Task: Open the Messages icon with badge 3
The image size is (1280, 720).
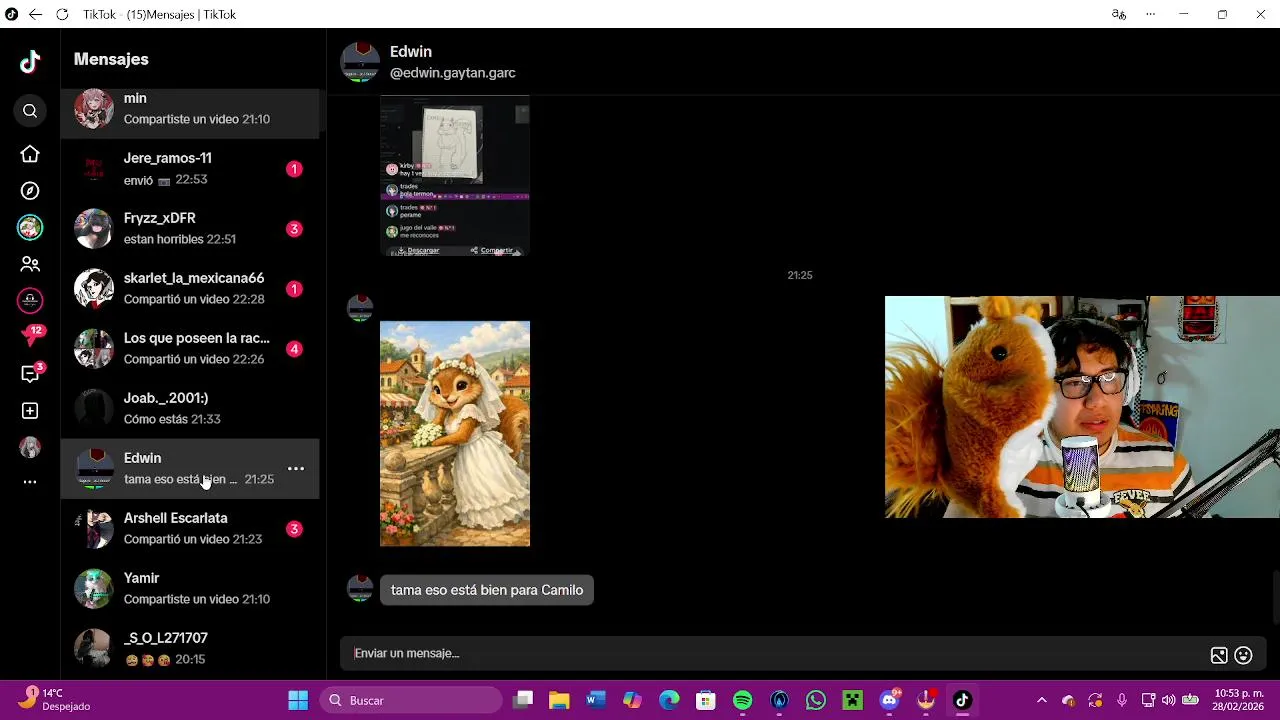Action: tap(31, 373)
